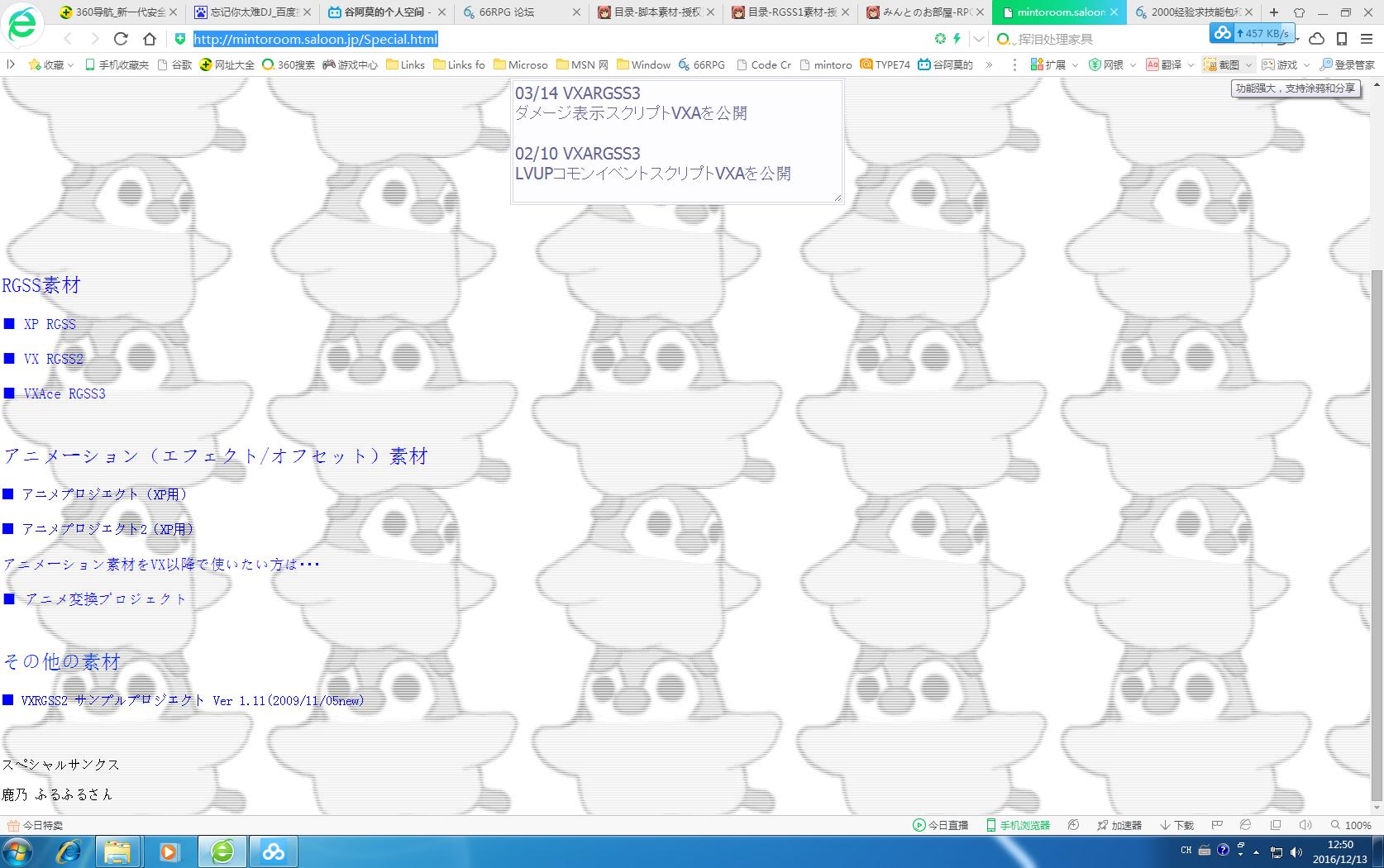This screenshot has width=1384, height=868.
Task: Reload the page with the refresh icon
Action: pos(121,39)
